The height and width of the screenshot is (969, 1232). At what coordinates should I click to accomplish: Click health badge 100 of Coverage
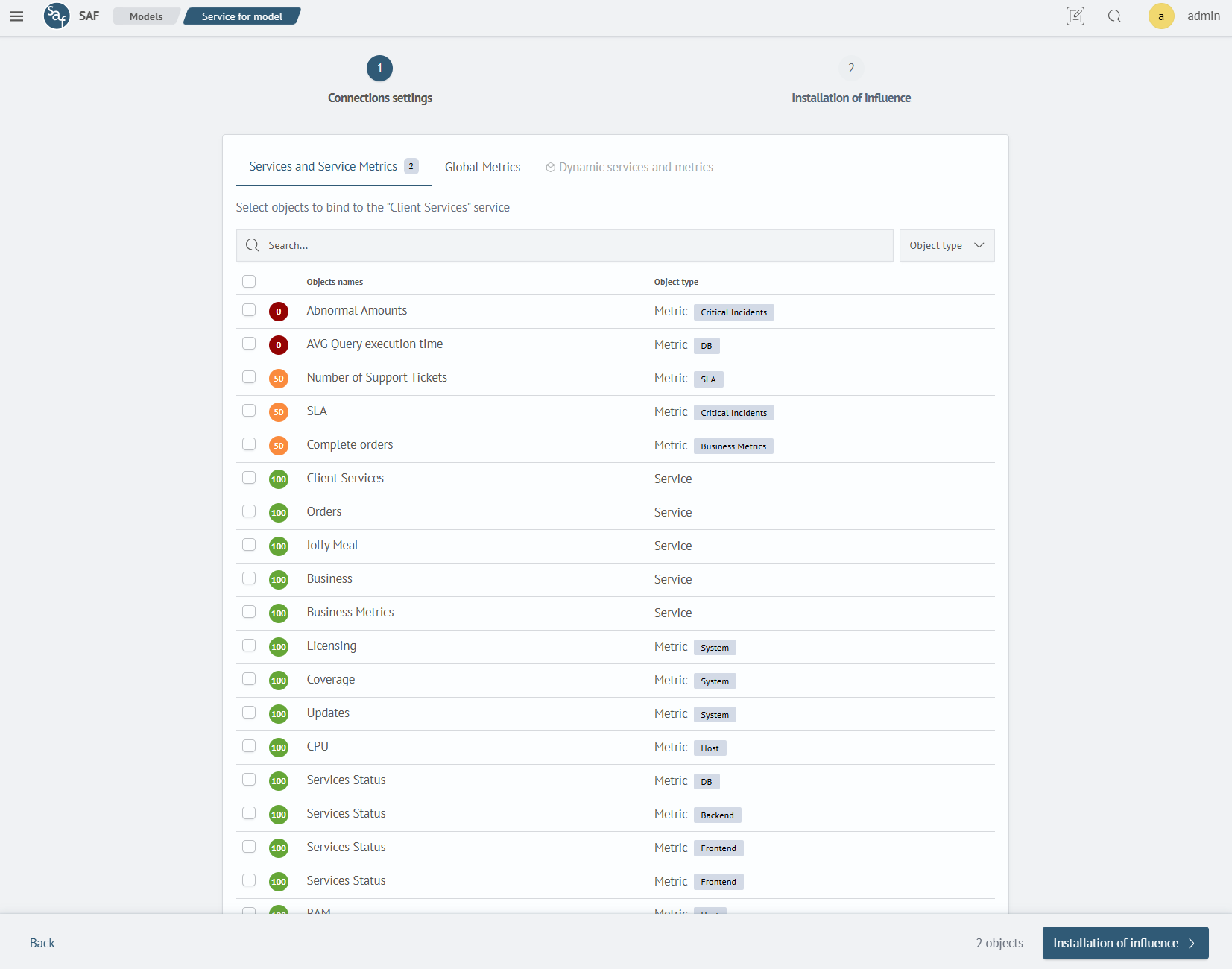(279, 681)
